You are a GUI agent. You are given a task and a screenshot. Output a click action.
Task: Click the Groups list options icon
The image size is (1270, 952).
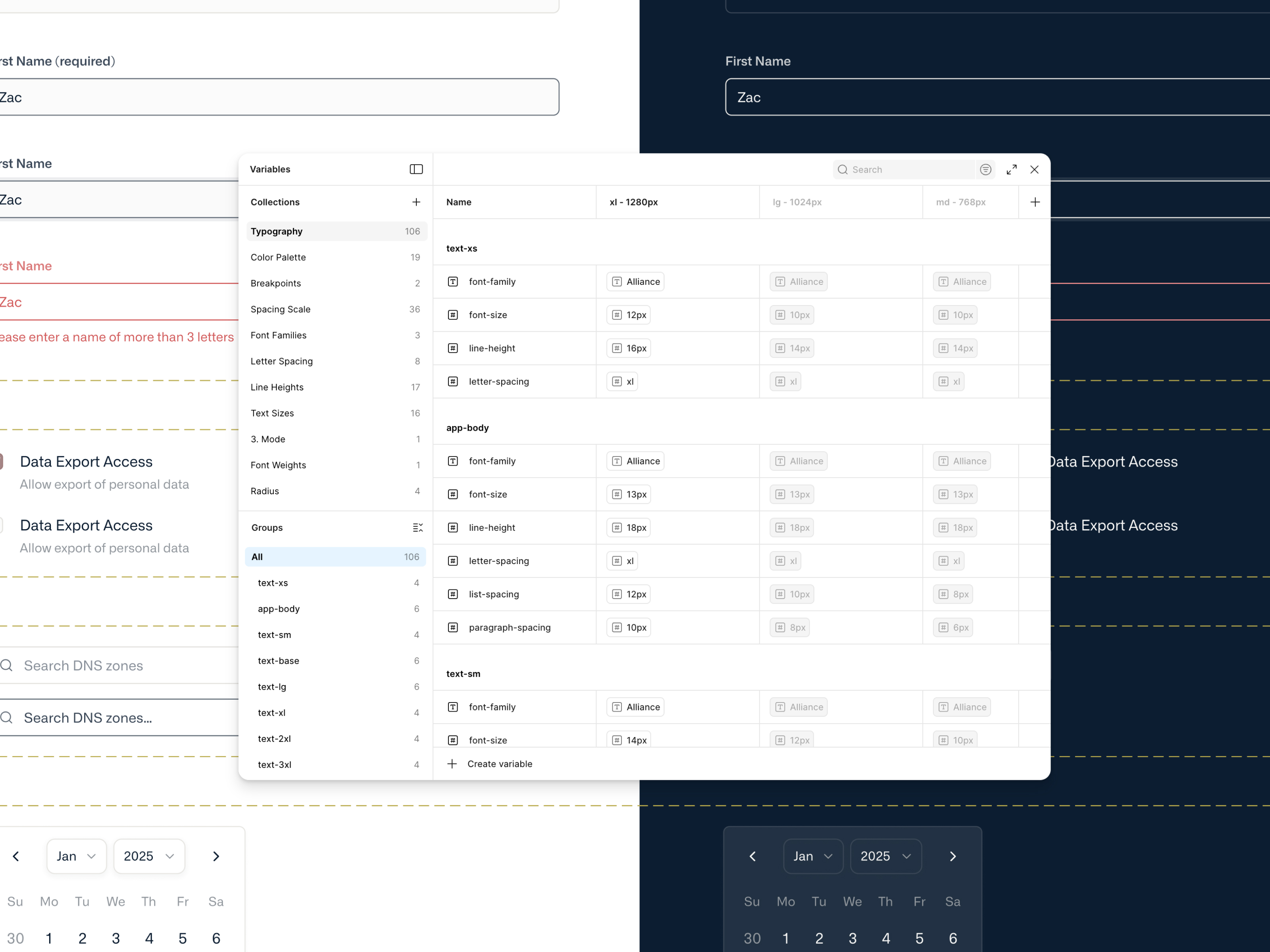[x=418, y=527]
